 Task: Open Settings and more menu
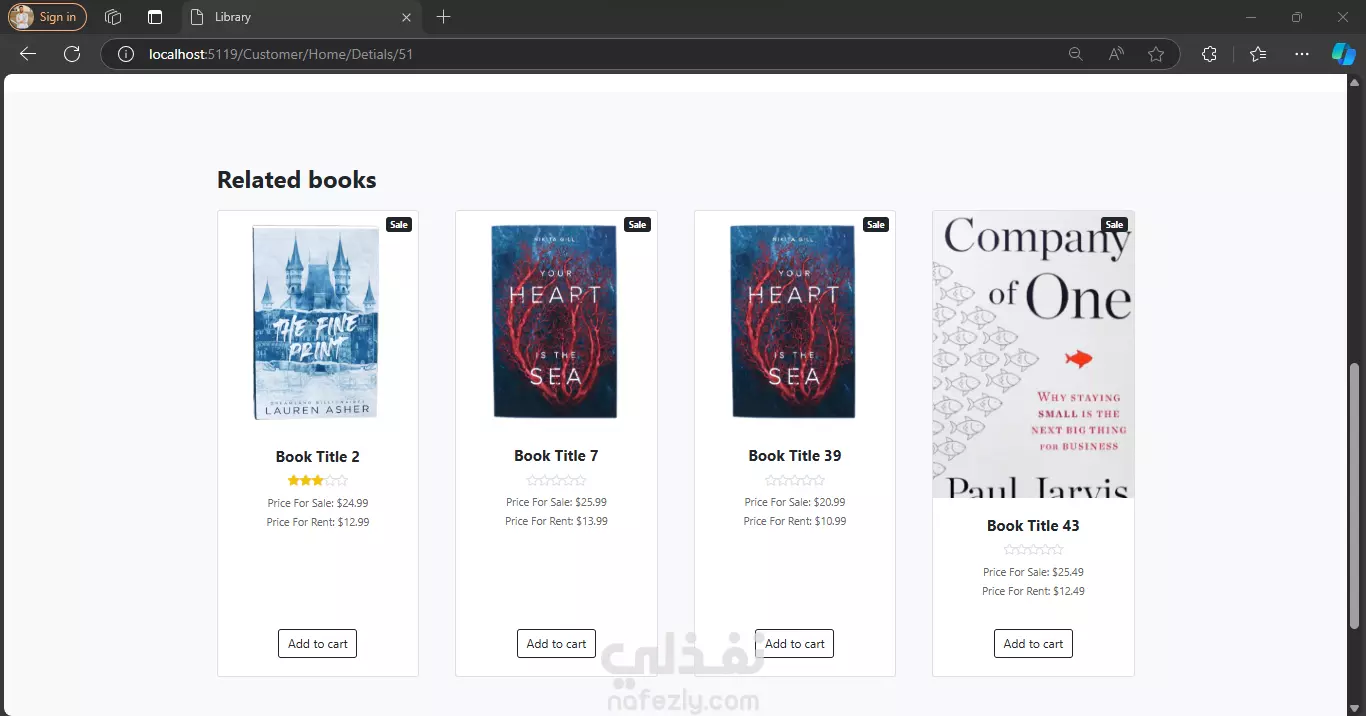1301,54
